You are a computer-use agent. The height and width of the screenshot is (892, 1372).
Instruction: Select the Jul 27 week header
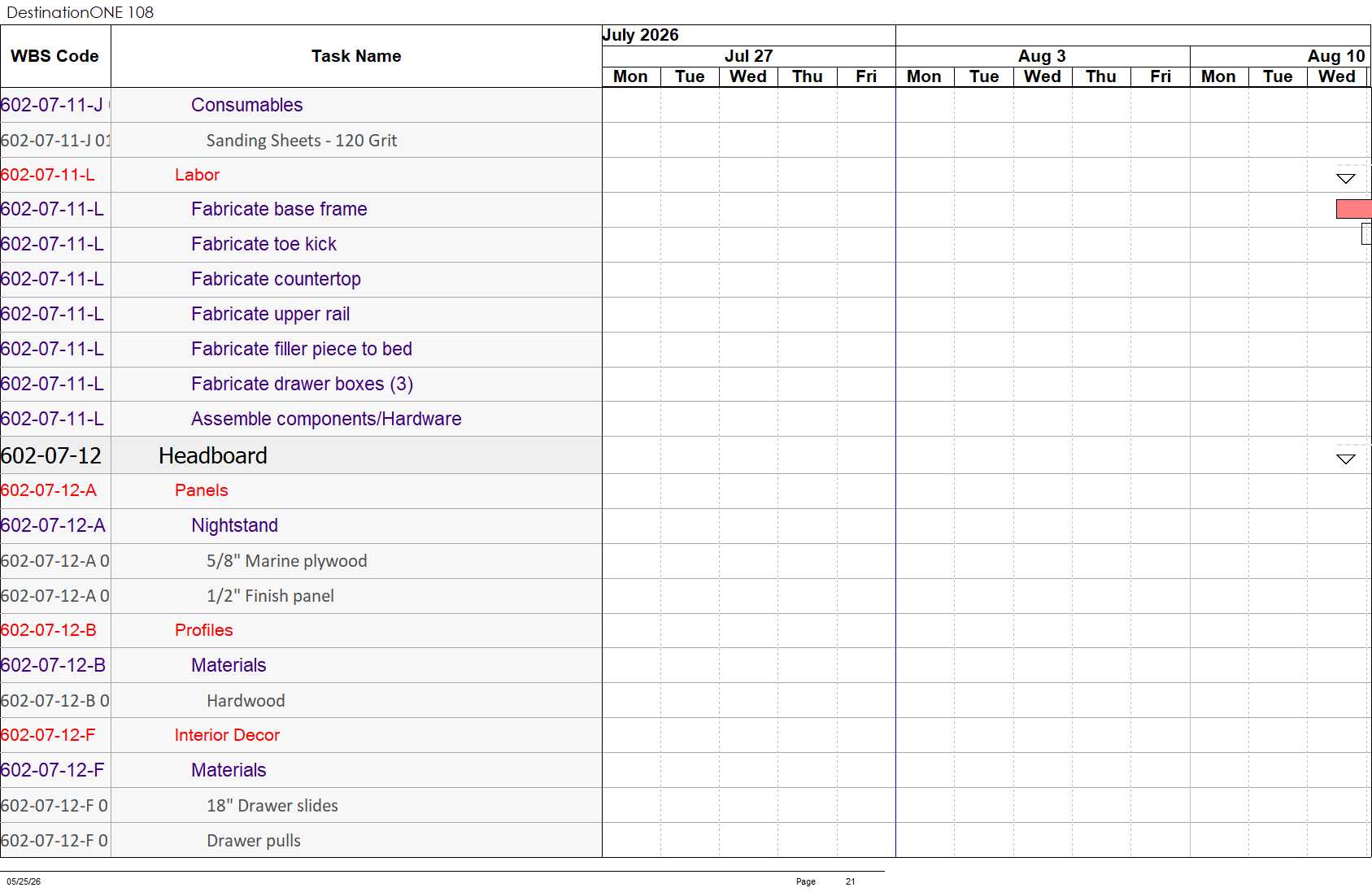click(748, 56)
